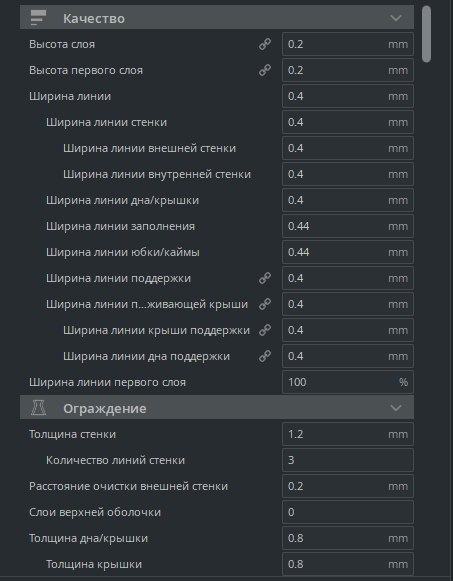Click the link icon next to Высота слоя
Viewport: 453px width, 581px height.
[x=264, y=44]
